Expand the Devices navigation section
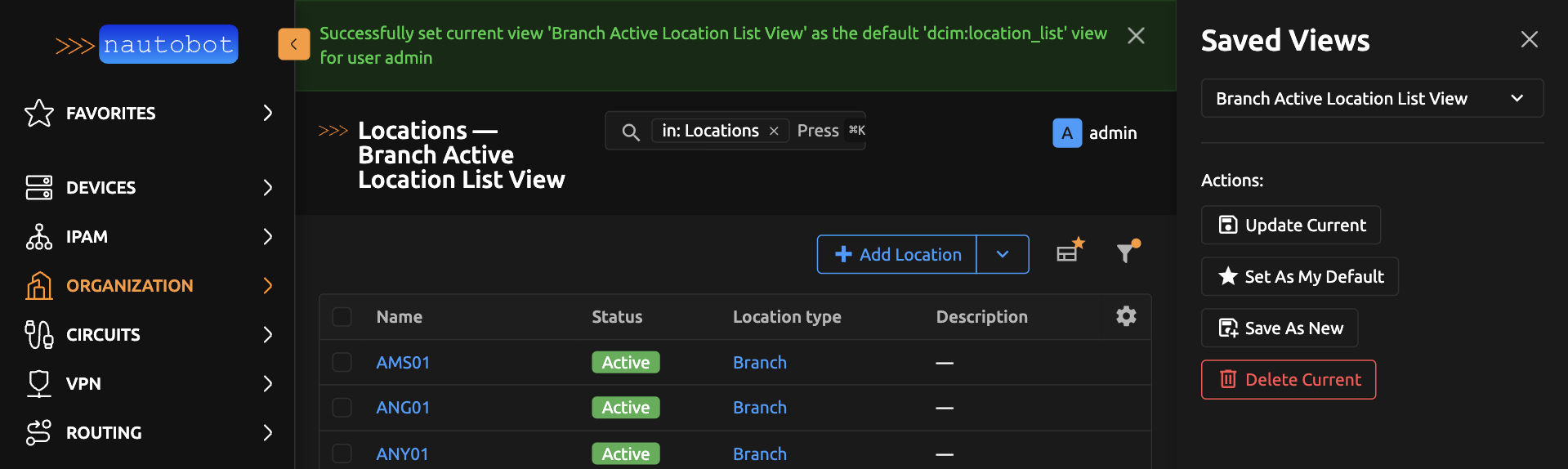Viewport: 1568px width, 469px height. (147, 188)
